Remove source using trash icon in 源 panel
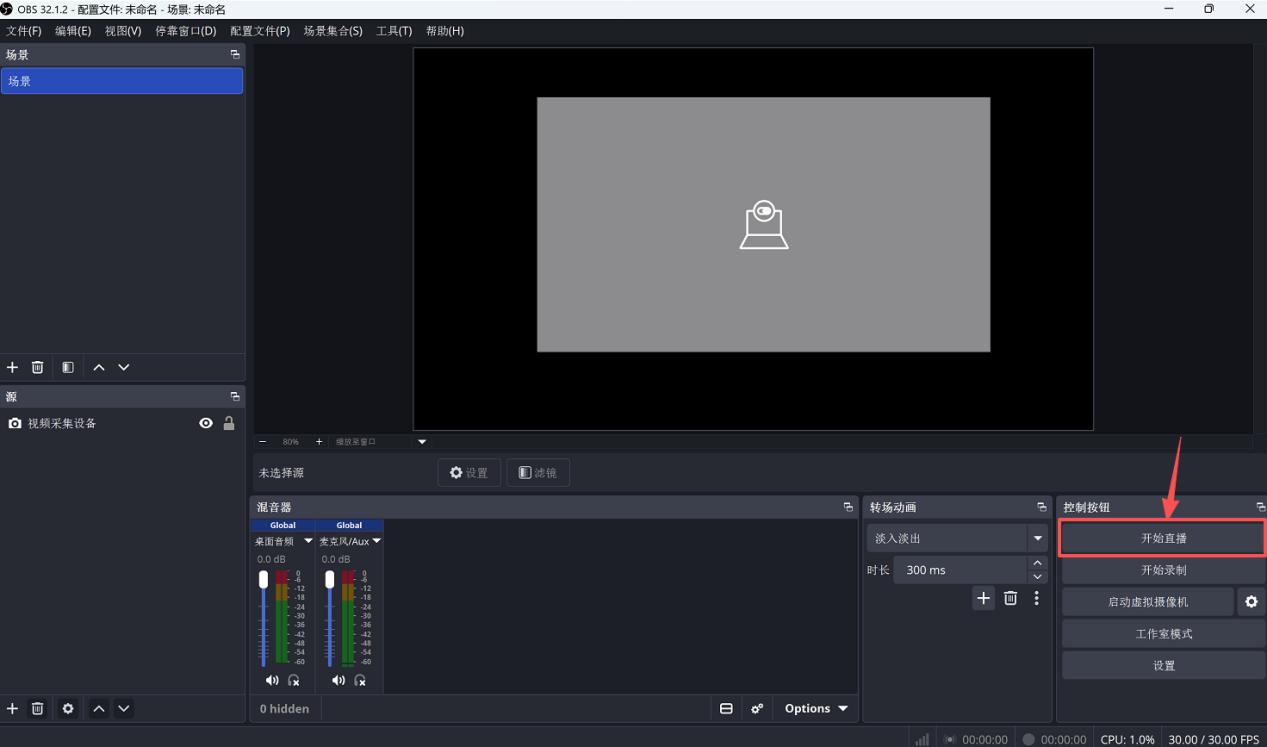The image size is (1267, 747). [x=37, y=708]
